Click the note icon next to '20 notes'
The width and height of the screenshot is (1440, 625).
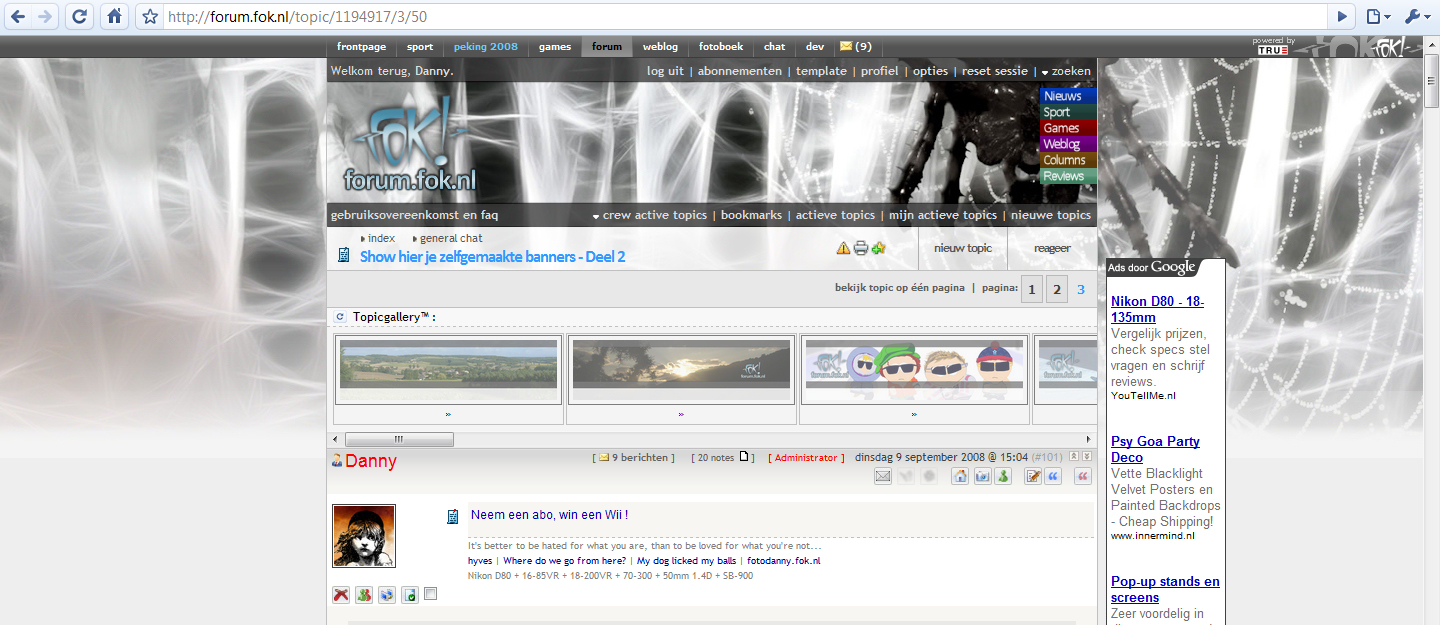click(743, 457)
